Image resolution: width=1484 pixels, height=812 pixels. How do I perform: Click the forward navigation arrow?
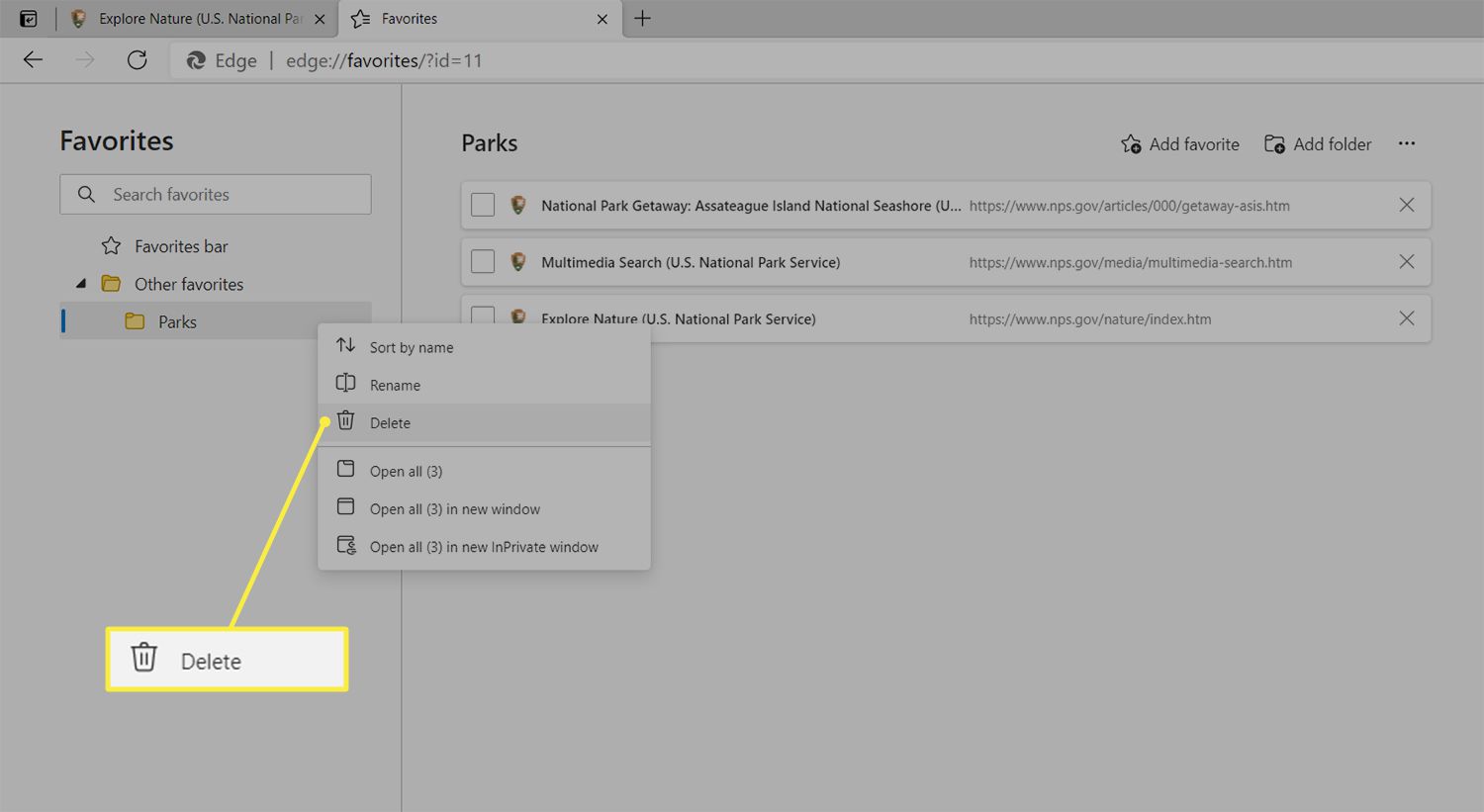(x=85, y=60)
